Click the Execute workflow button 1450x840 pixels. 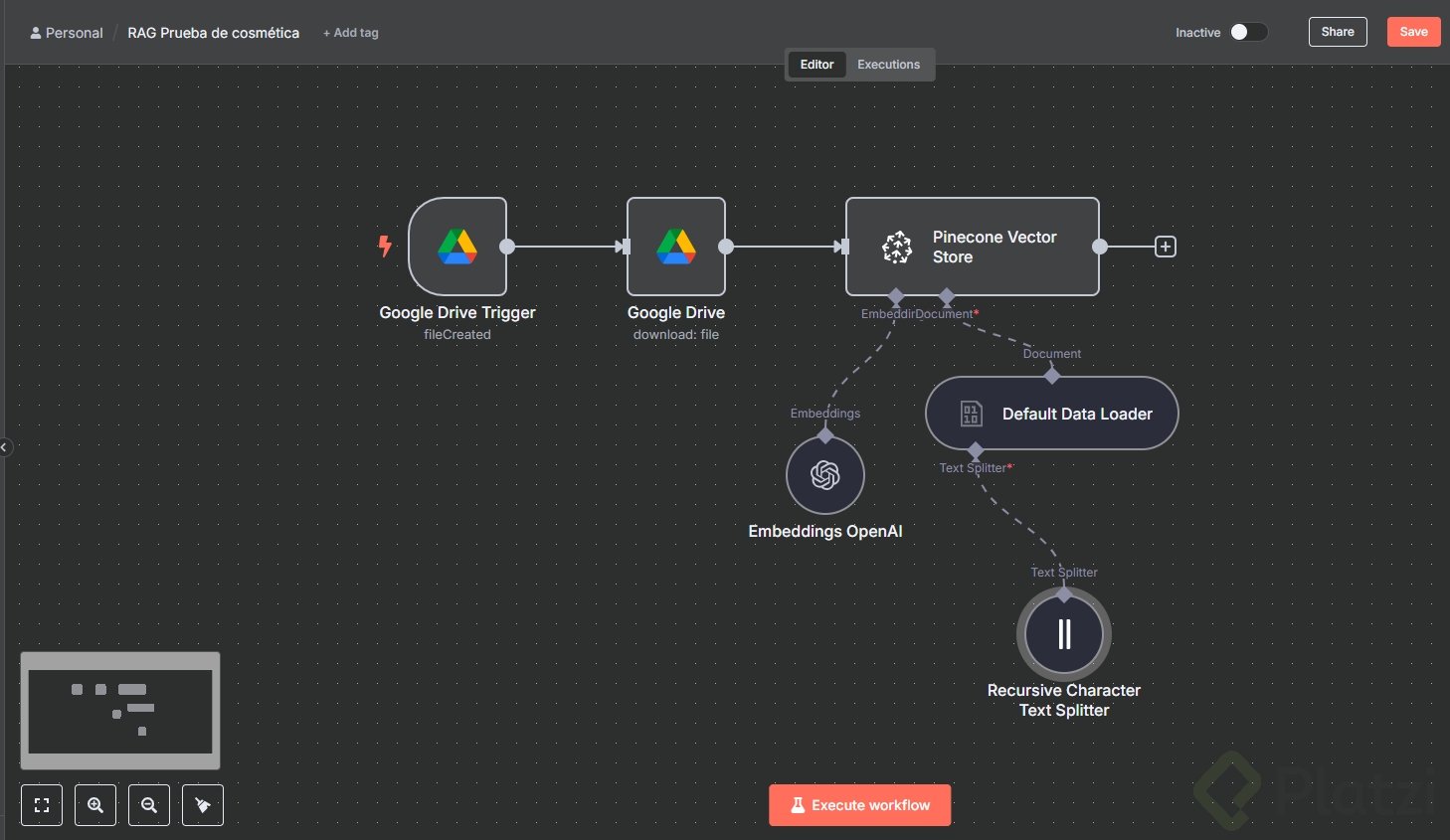[x=860, y=805]
